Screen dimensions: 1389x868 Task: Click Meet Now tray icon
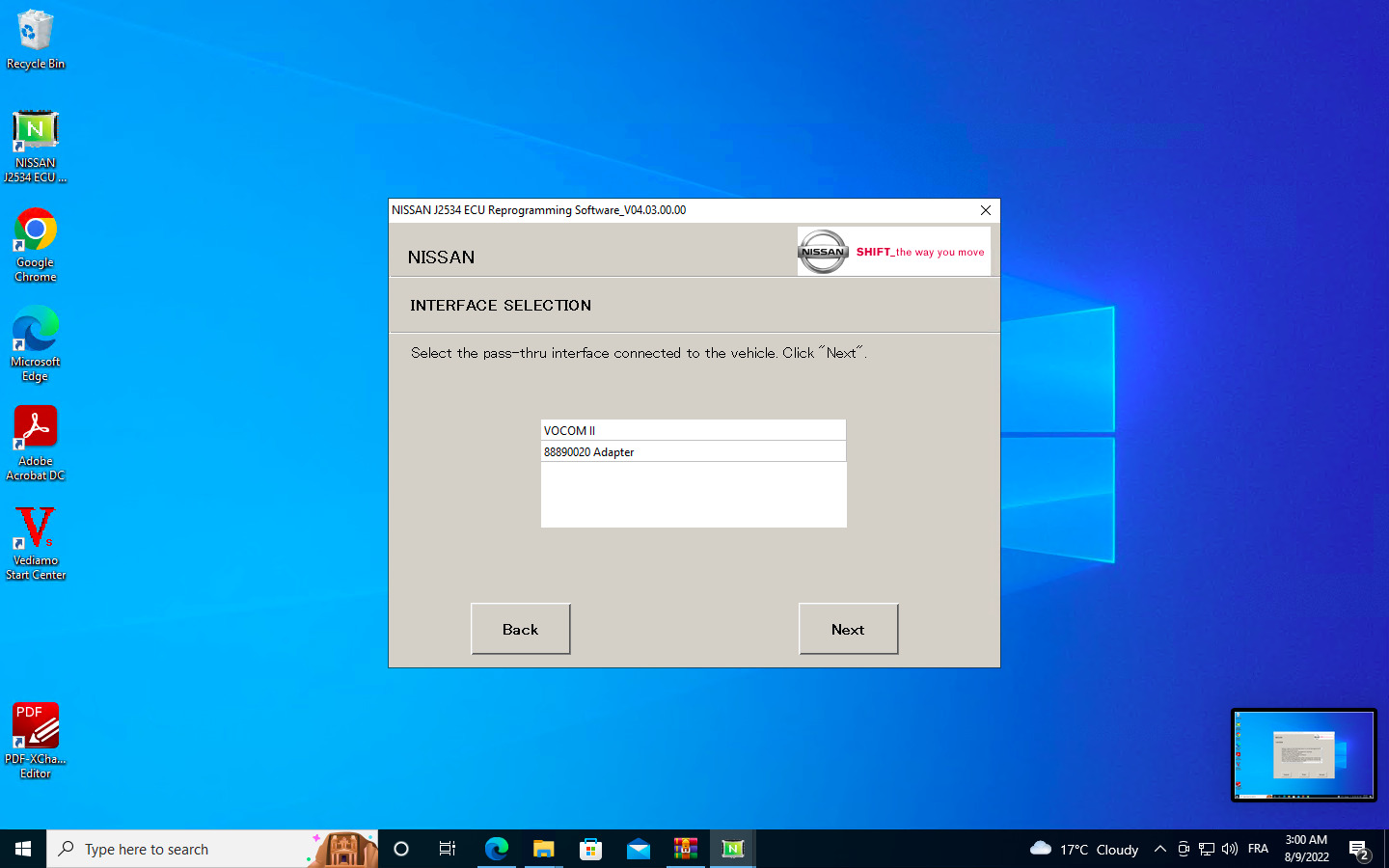(1184, 849)
